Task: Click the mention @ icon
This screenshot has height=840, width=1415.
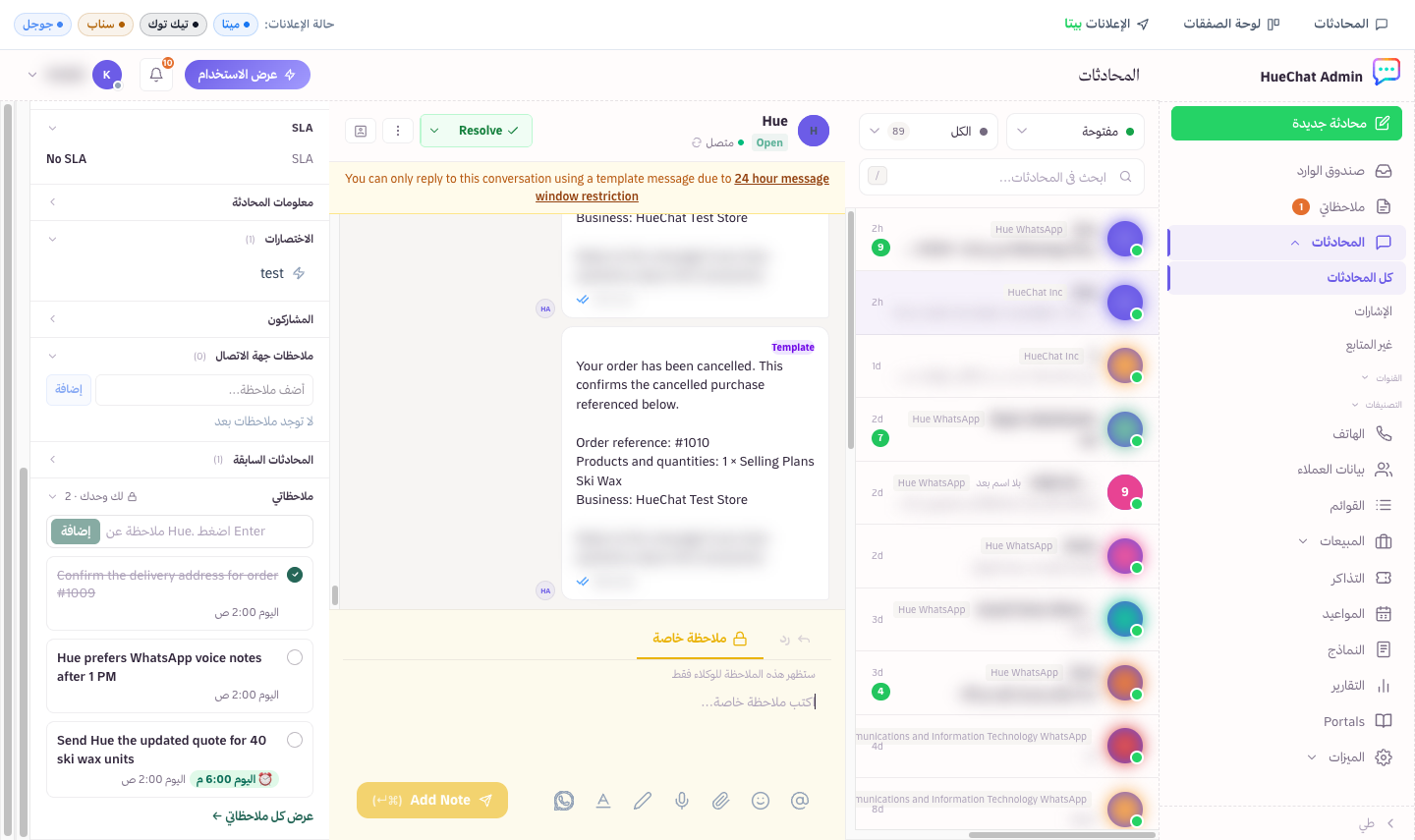Action: (800, 801)
